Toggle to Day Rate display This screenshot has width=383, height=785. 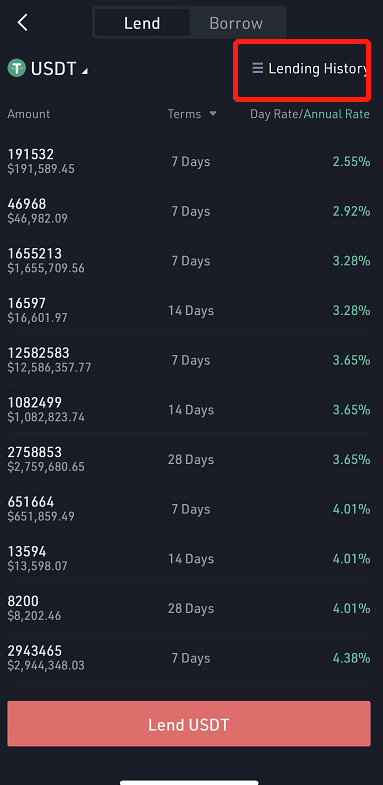coord(275,114)
